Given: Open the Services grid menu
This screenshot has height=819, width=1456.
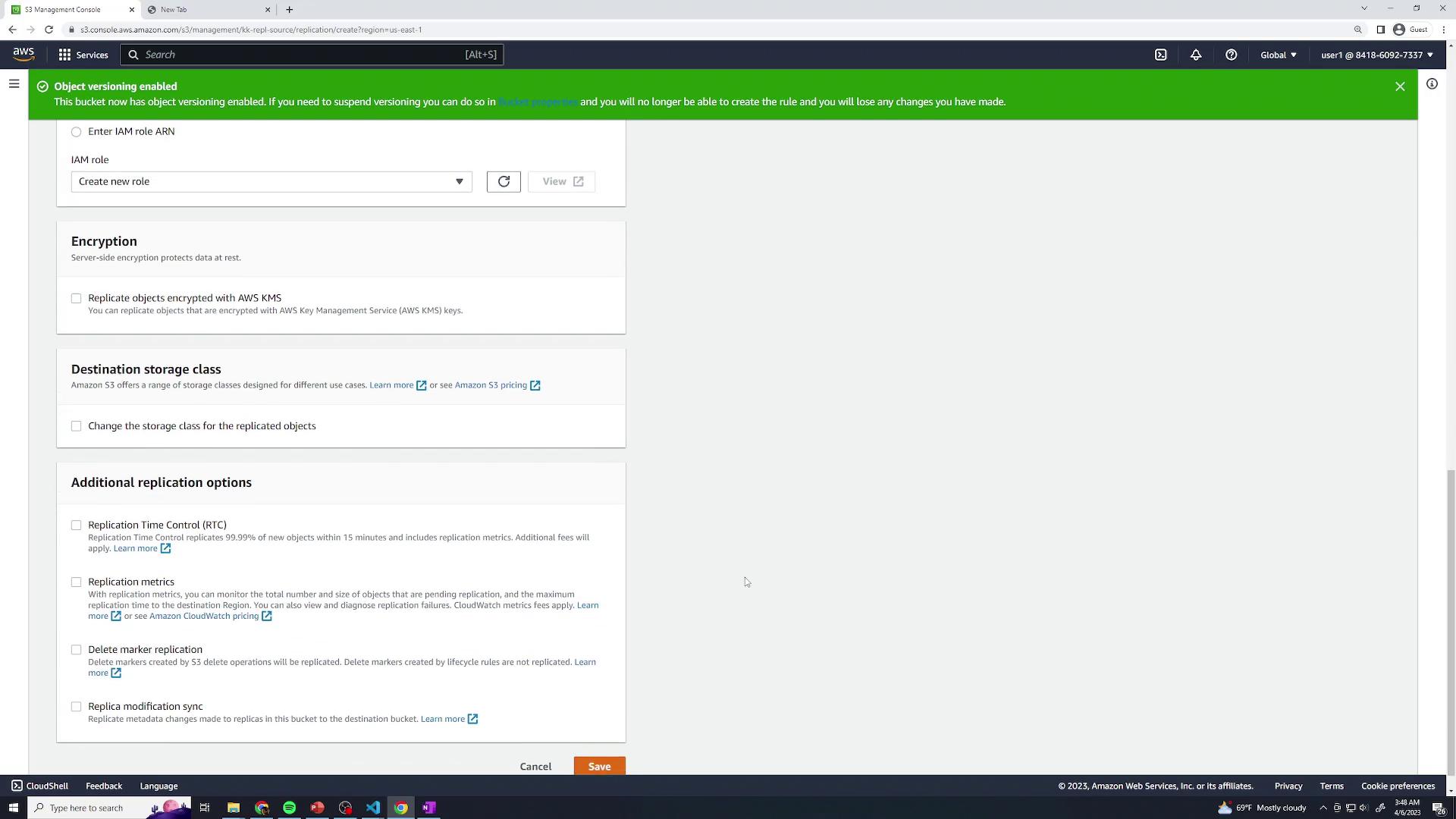Looking at the screenshot, I should 83,55.
